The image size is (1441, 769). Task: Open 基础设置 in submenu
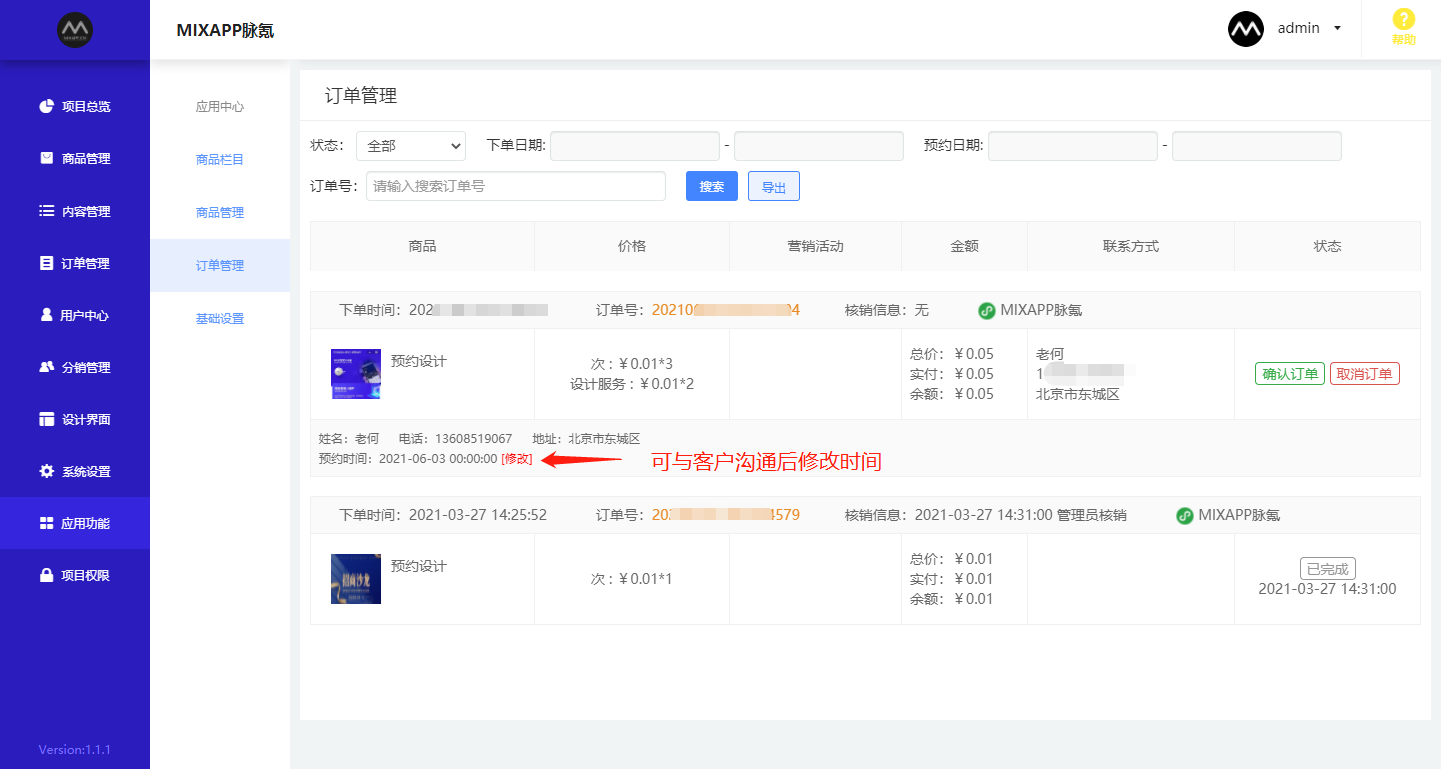click(220, 319)
